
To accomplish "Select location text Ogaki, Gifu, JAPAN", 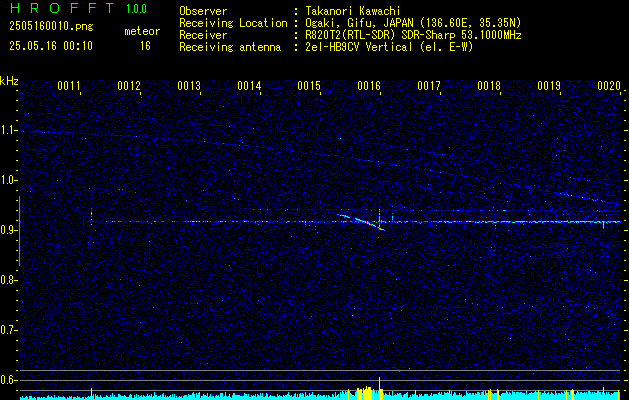I will pos(360,23).
